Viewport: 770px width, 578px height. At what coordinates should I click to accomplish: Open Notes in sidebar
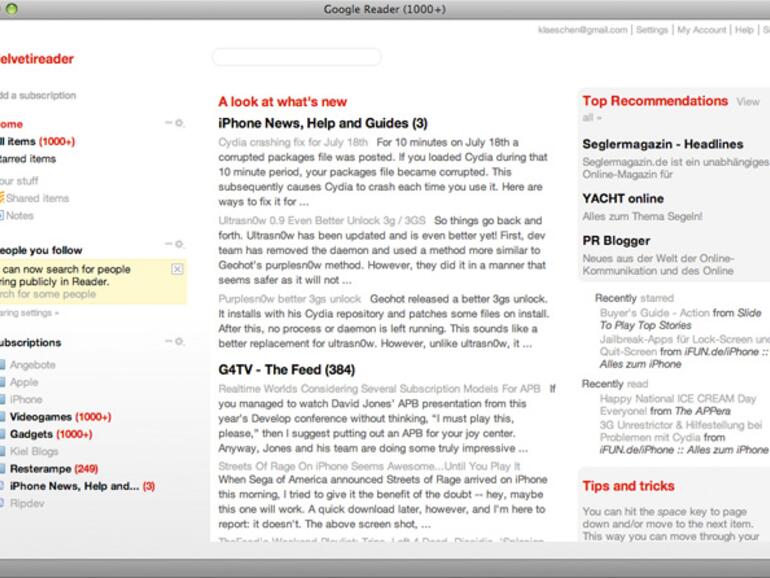[20, 216]
